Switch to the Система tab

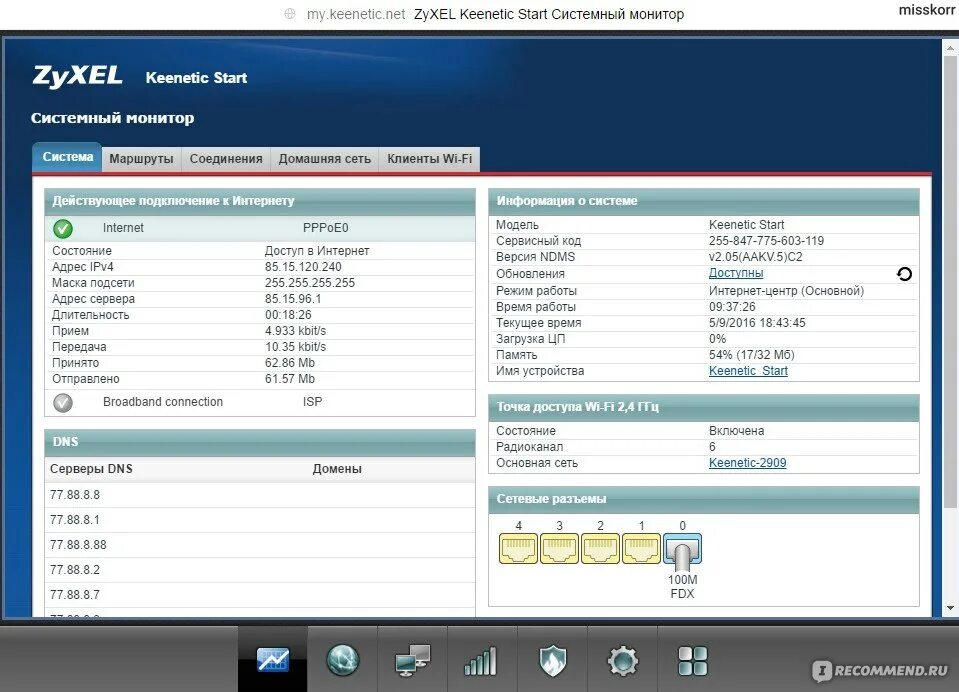click(x=67, y=157)
